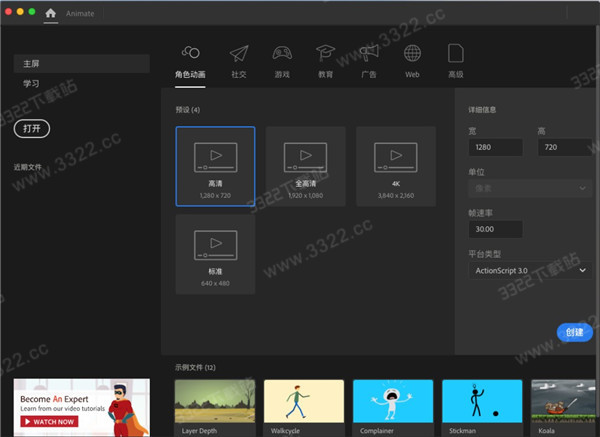Viewport: 600px width, 437px height.
Task: Choose the 高清 1,280 x 720 preset
Action: pos(215,166)
